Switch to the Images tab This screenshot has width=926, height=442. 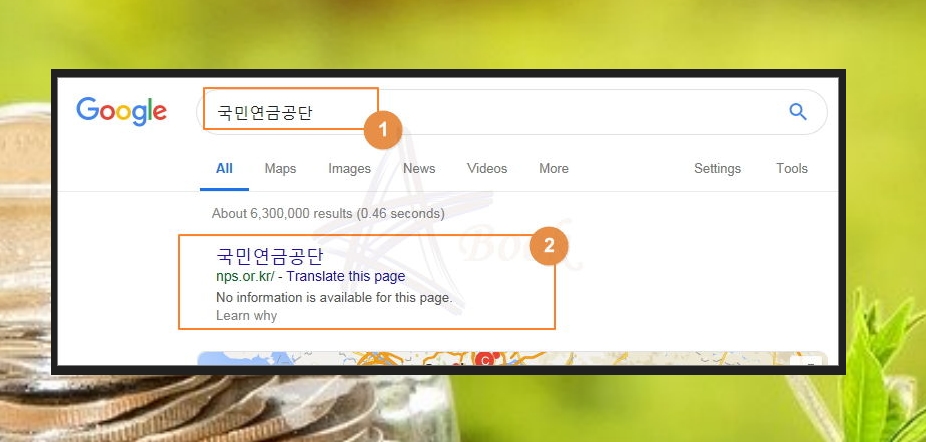pyautogui.click(x=350, y=168)
